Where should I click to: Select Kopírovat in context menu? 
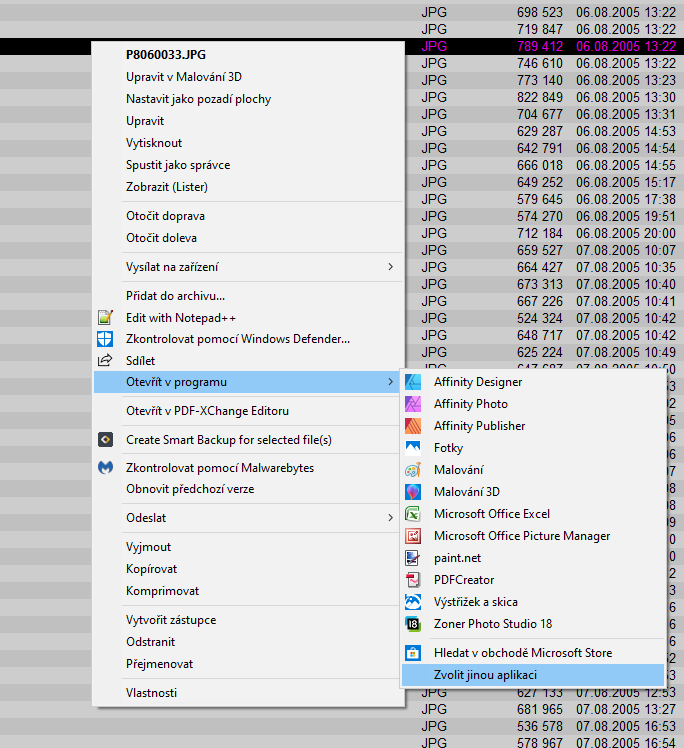pyautogui.click(x=248, y=569)
